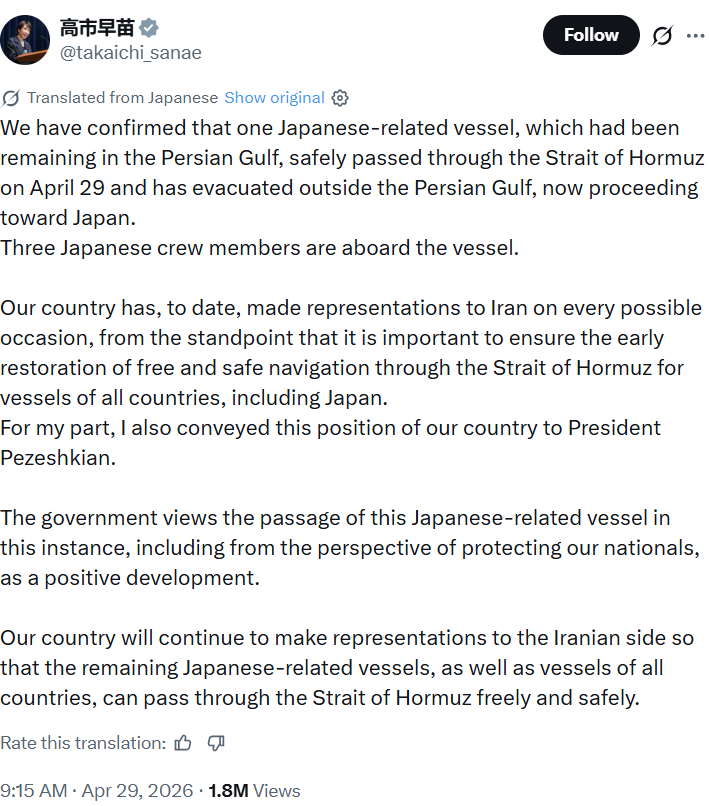Rate the translation with thumbs down

tap(216, 743)
